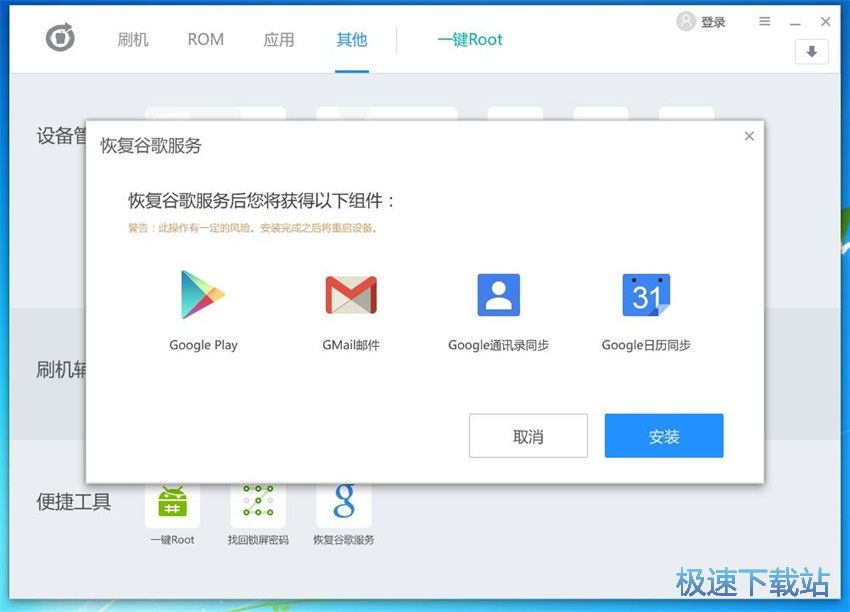This screenshot has width=850, height=612.
Task: Click the 一键Root label under 便捷工具
Action: click(172, 540)
